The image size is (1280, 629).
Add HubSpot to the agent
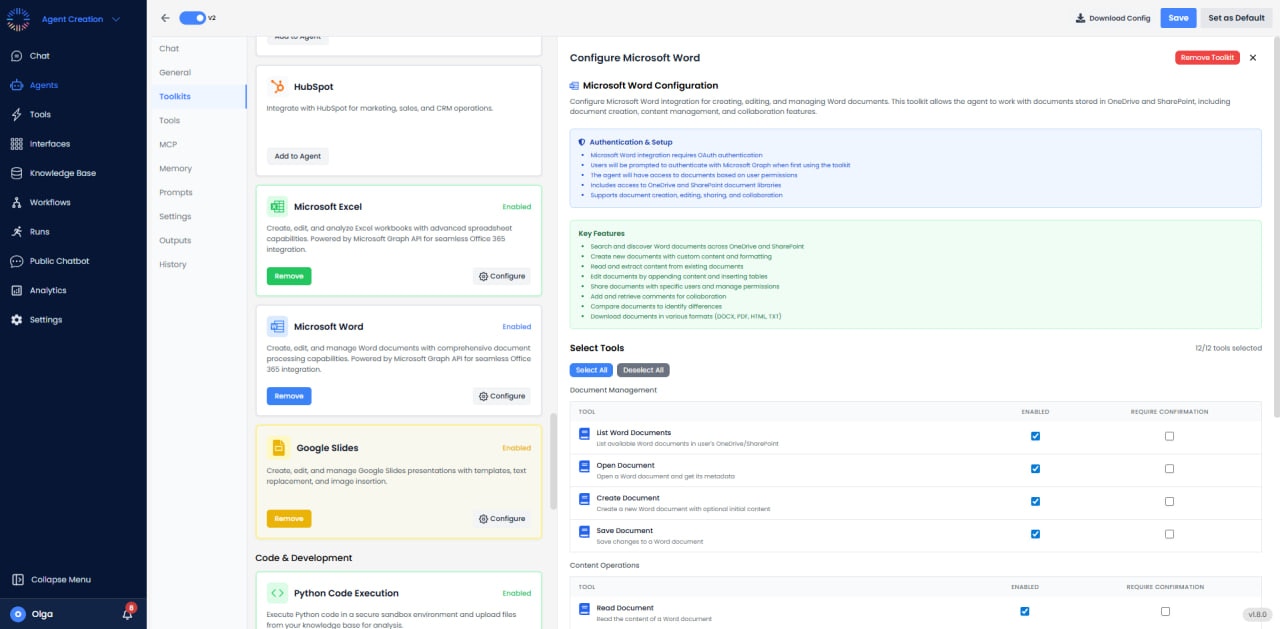298,156
